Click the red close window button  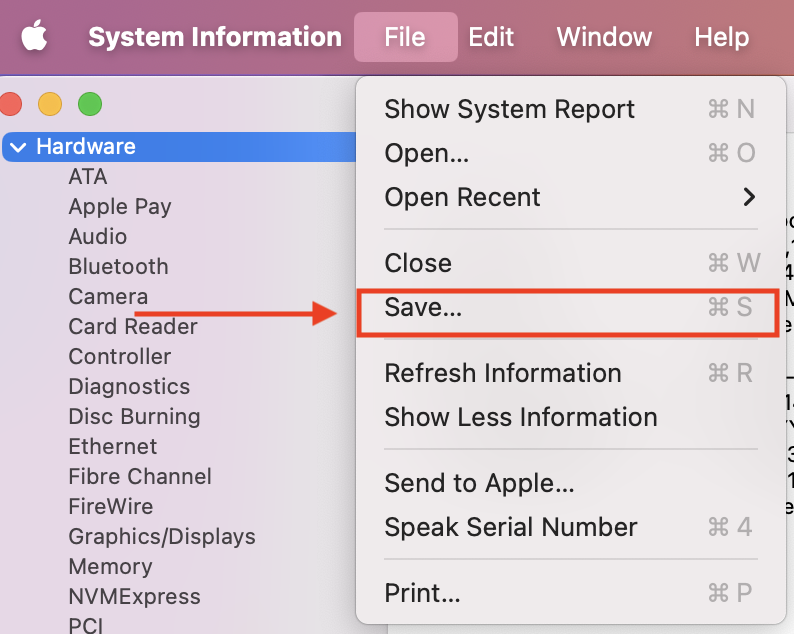tap(11, 104)
